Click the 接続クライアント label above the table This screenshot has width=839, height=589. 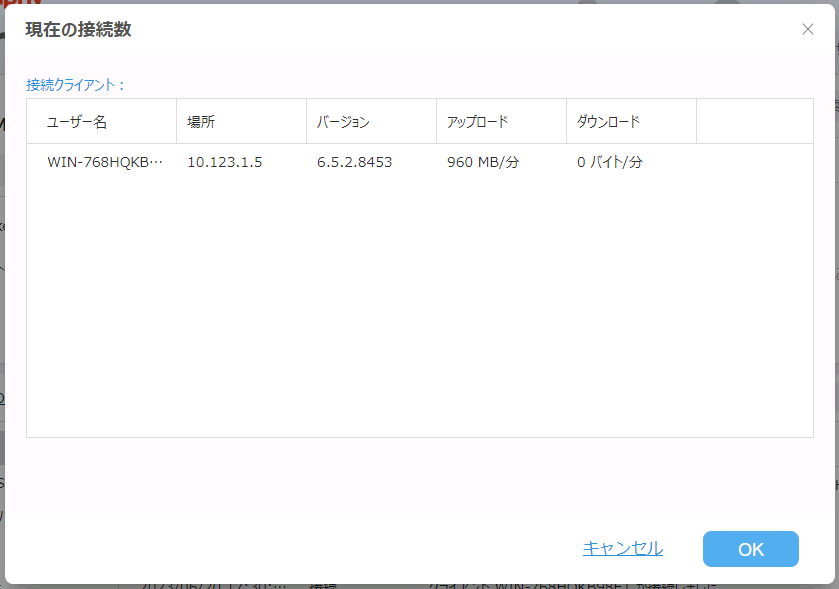point(75,85)
